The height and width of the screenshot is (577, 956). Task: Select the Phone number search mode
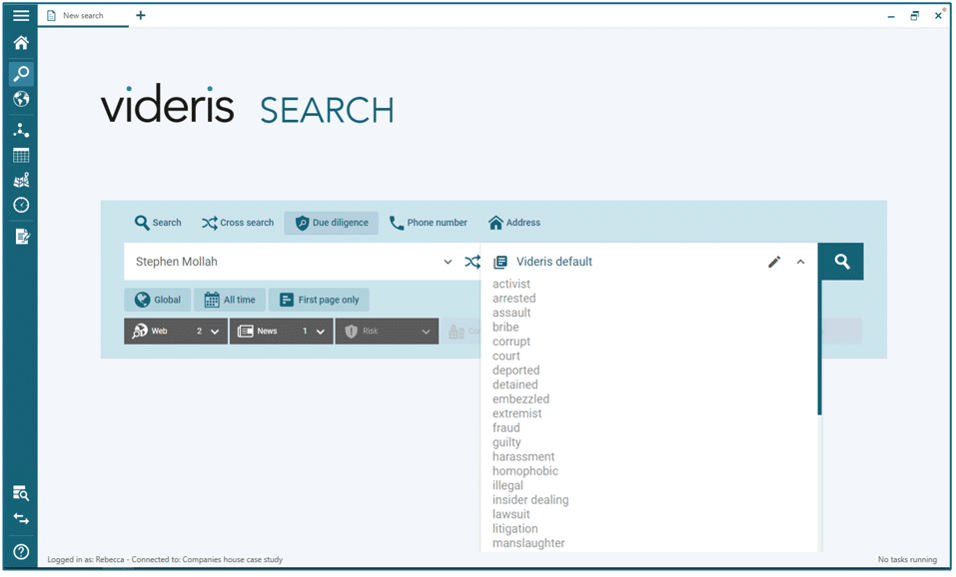pos(428,223)
